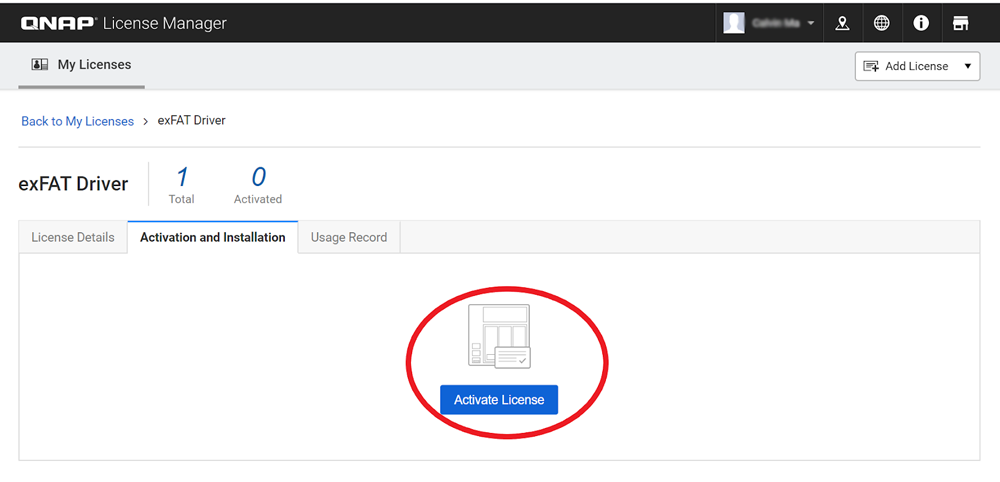Click the NAS device license illustration

pos(498,335)
